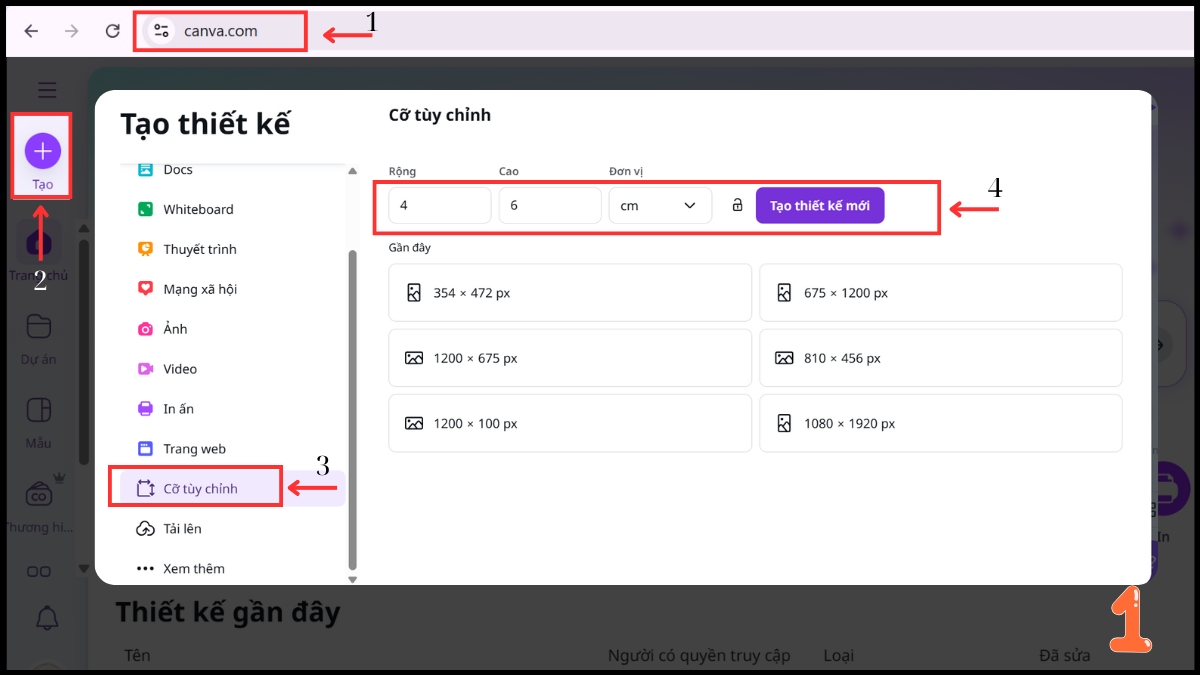Image resolution: width=1200 pixels, height=675 pixels.
Task: Toggle the aspect ratio lock padlock
Action: (x=736, y=204)
